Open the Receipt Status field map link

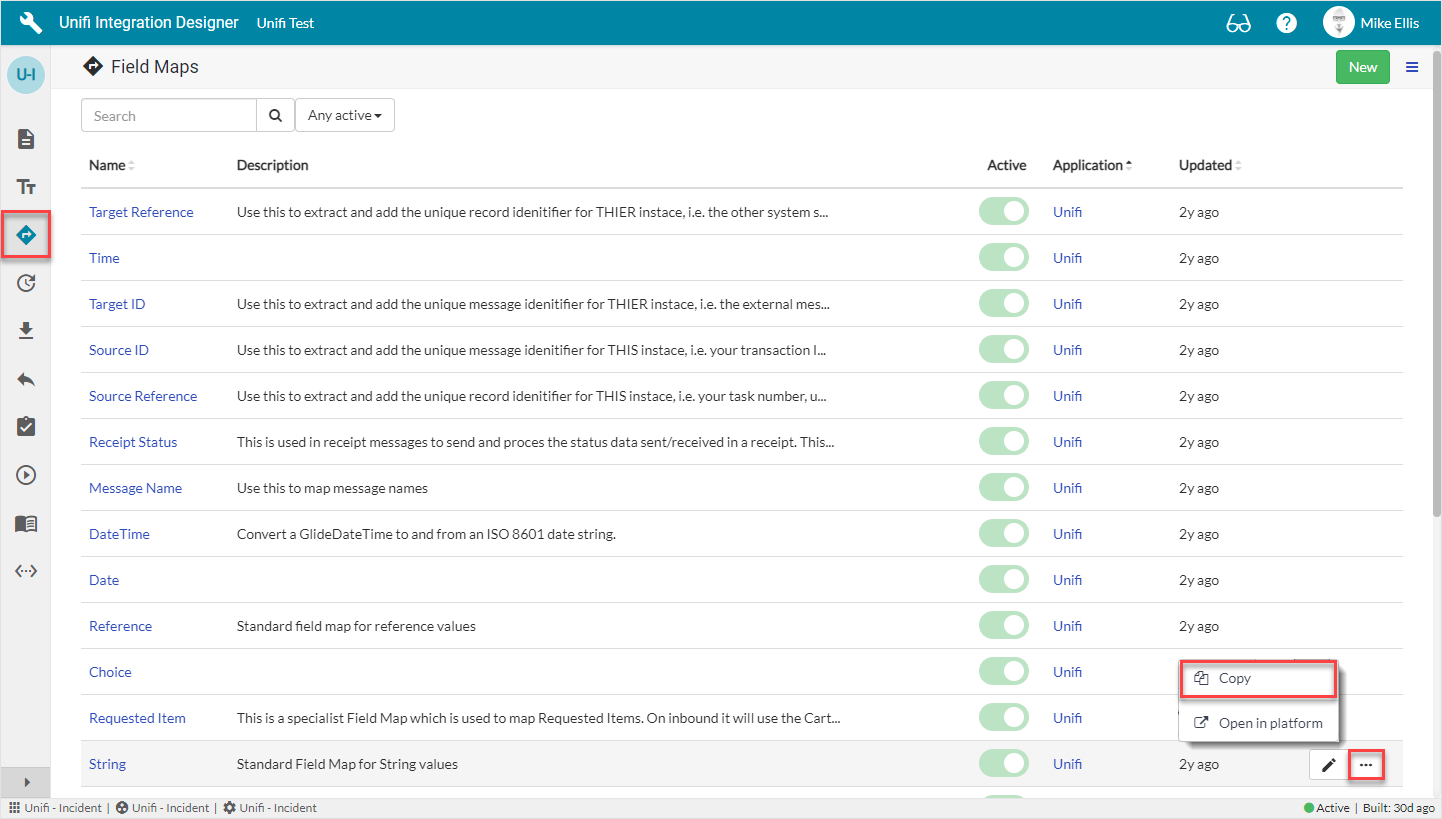[x=133, y=442]
